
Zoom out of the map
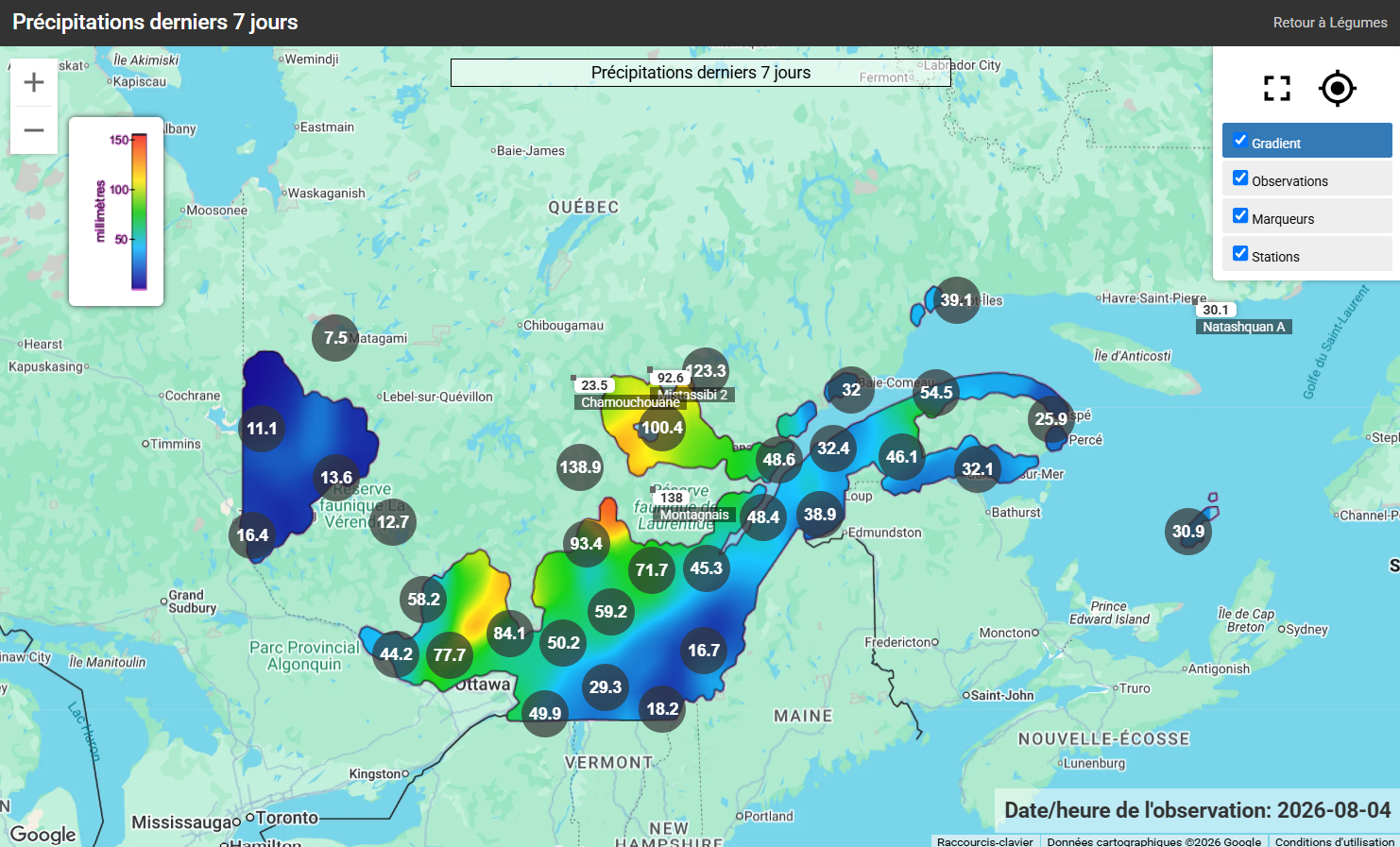click(34, 130)
